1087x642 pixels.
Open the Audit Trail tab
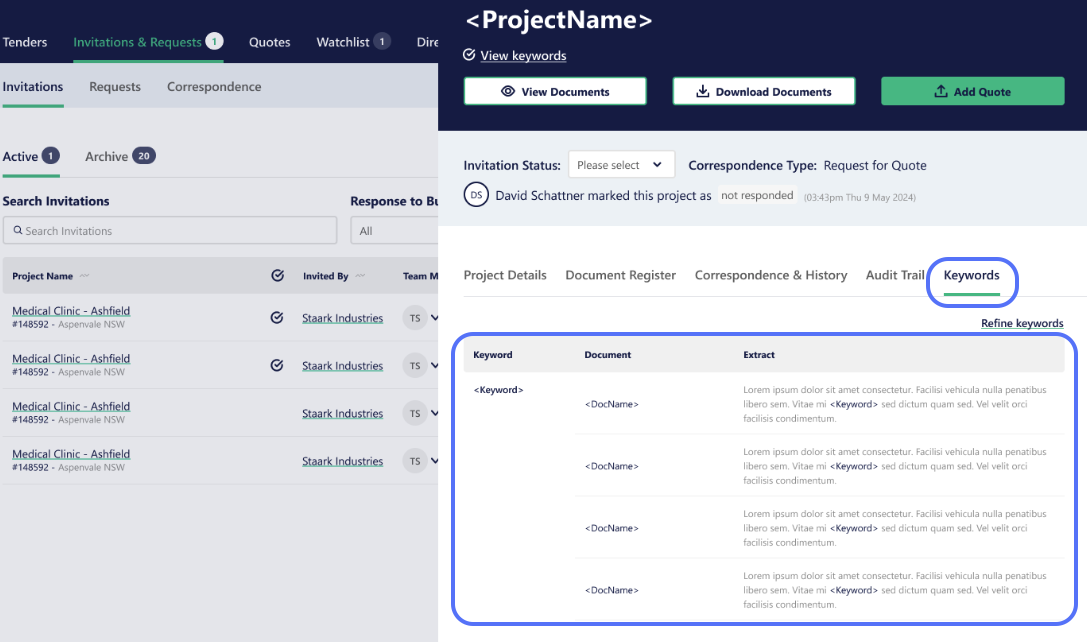(x=895, y=275)
